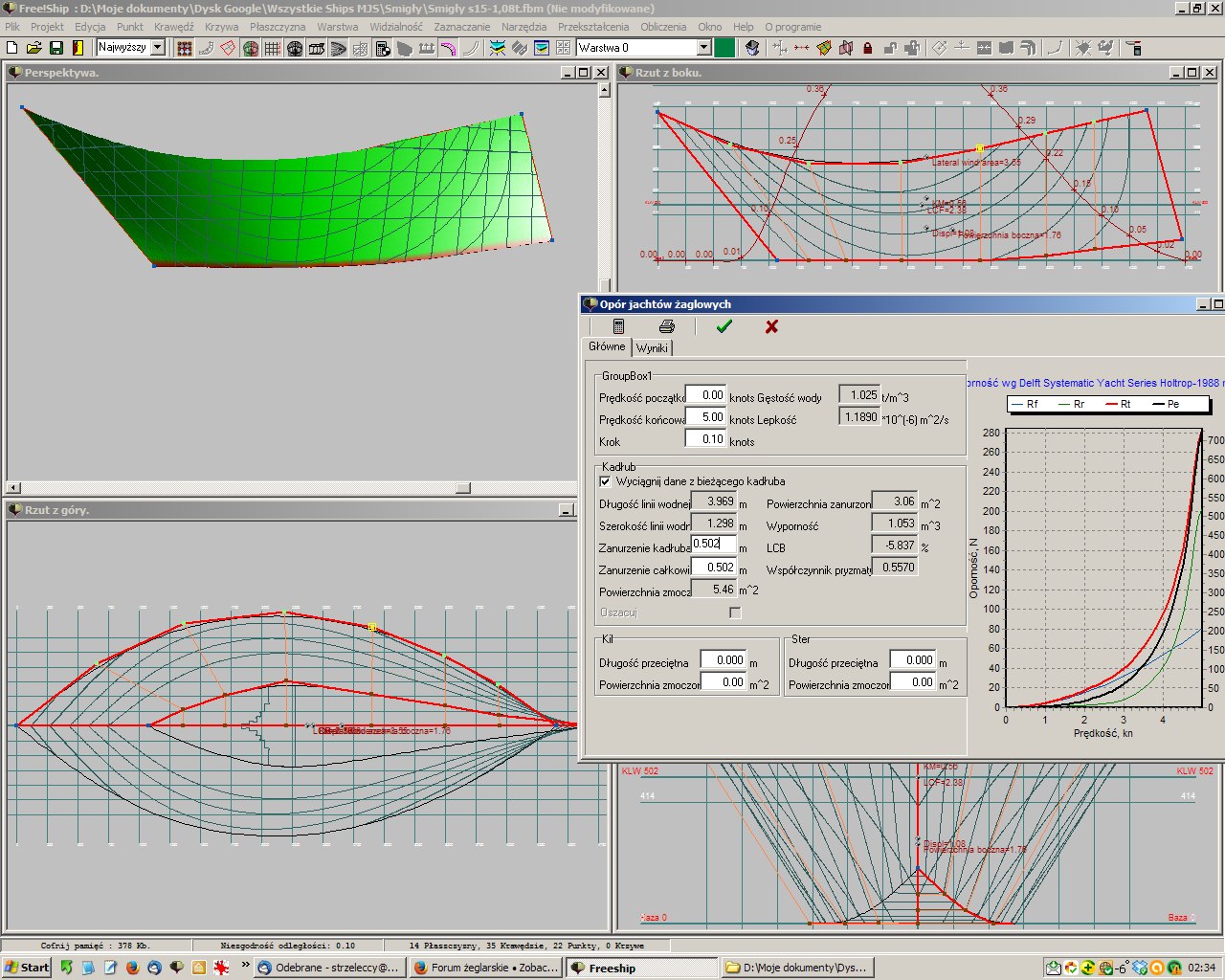Click the printer icon in the resistance dialog

(667, 326)
